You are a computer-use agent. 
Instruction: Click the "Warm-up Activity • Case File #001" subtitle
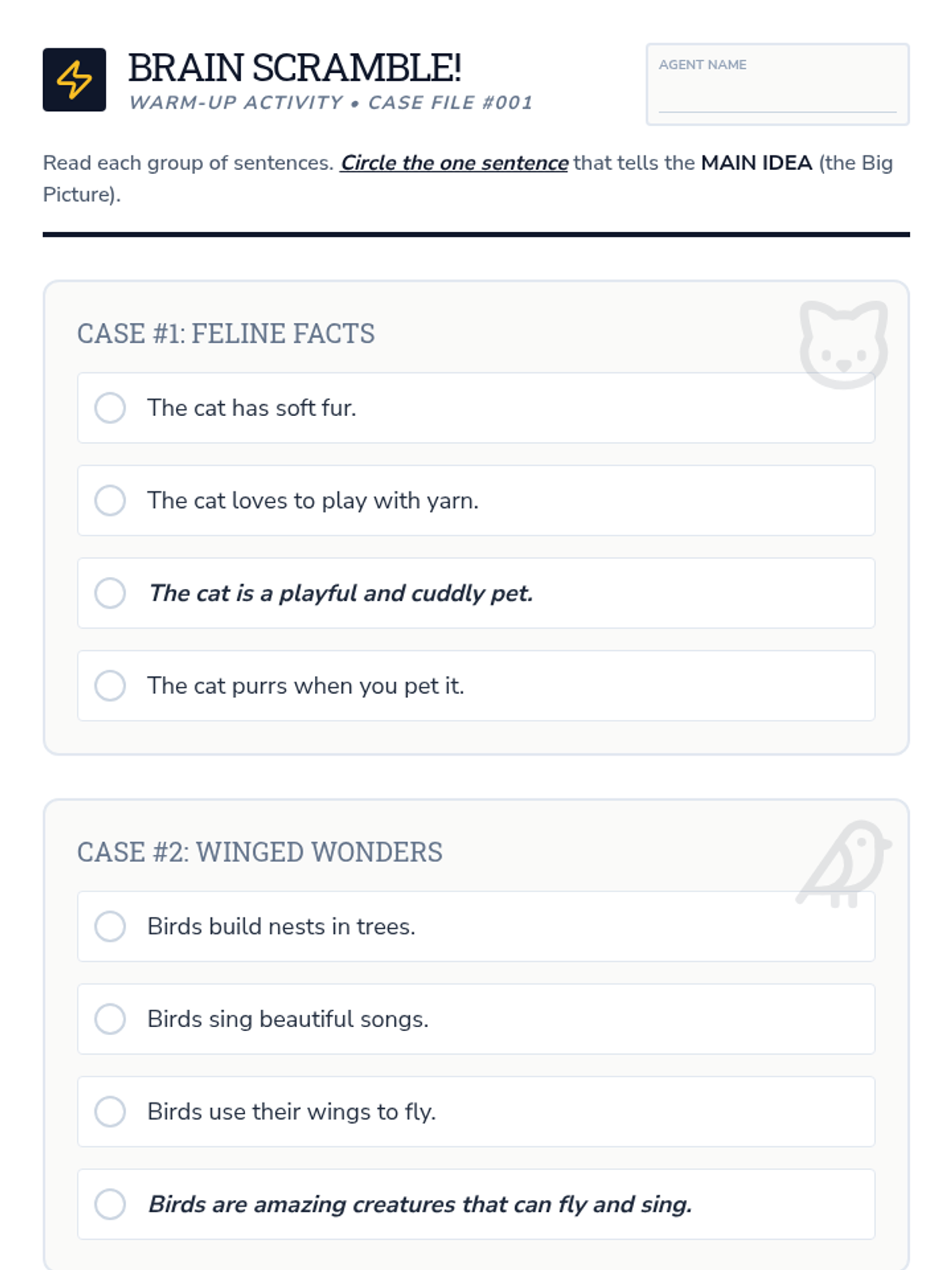click(331, 103)
